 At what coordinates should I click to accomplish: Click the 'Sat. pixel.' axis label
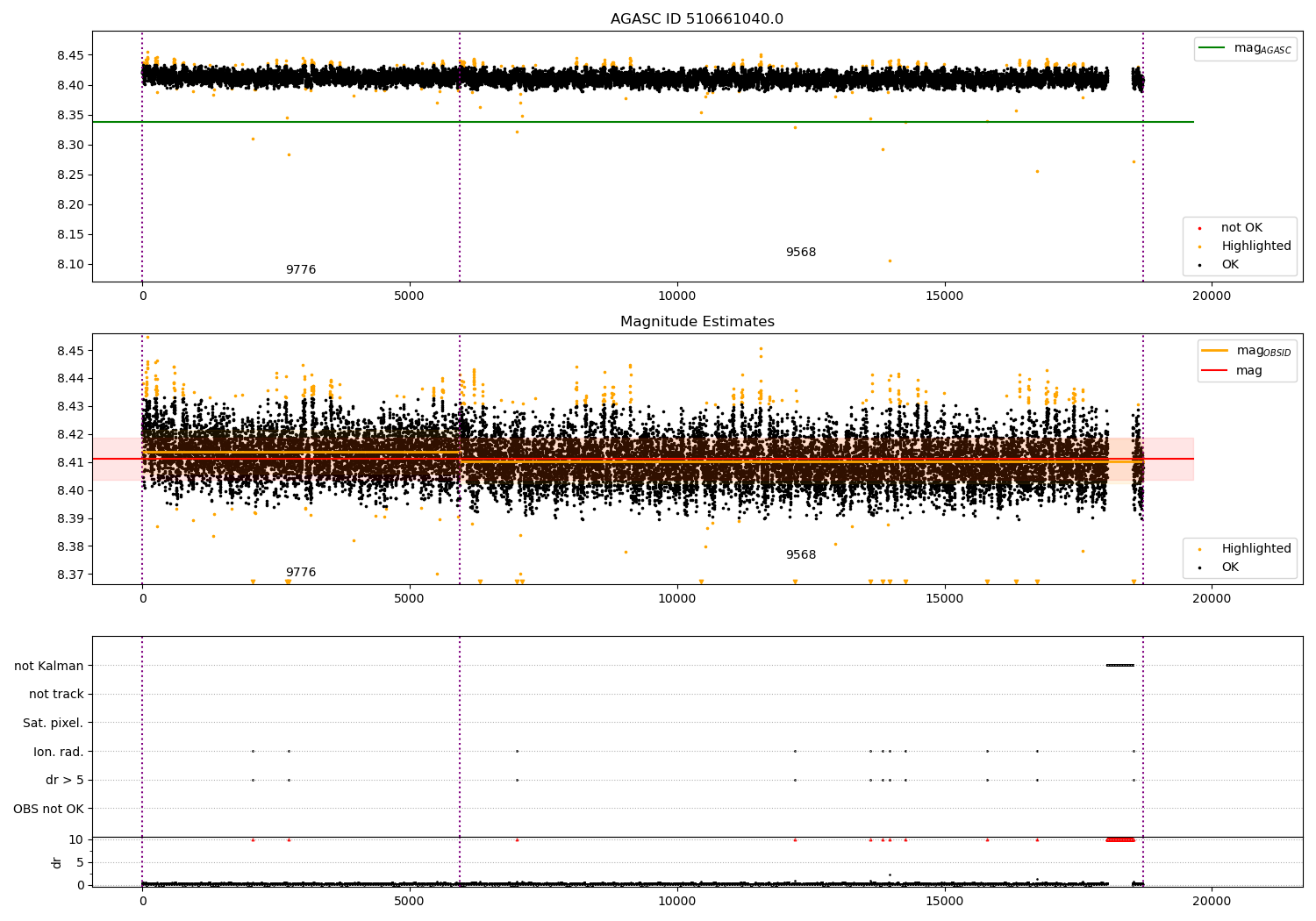pos(53,723)
